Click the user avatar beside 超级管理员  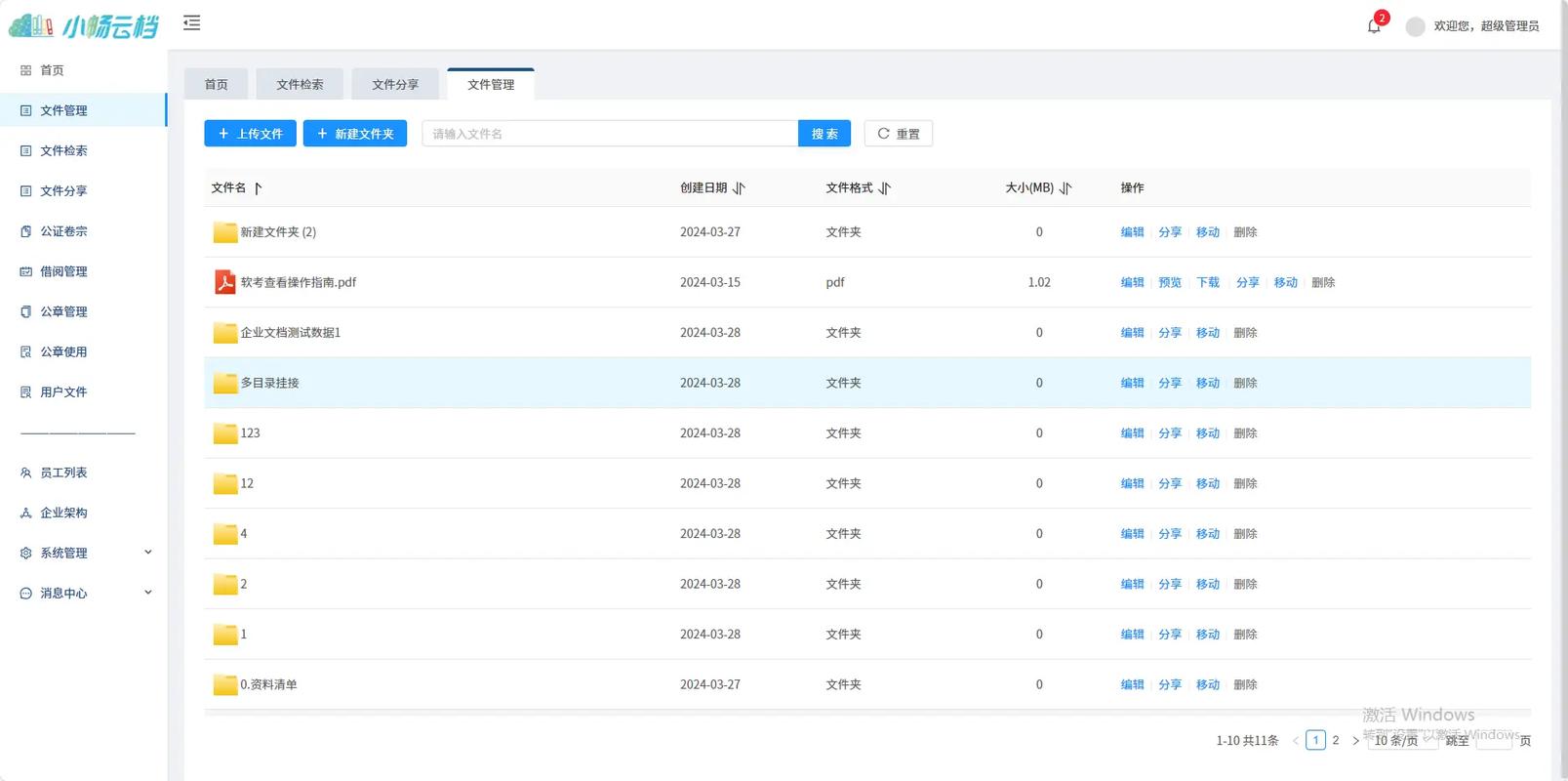(x=1415, y=26)
